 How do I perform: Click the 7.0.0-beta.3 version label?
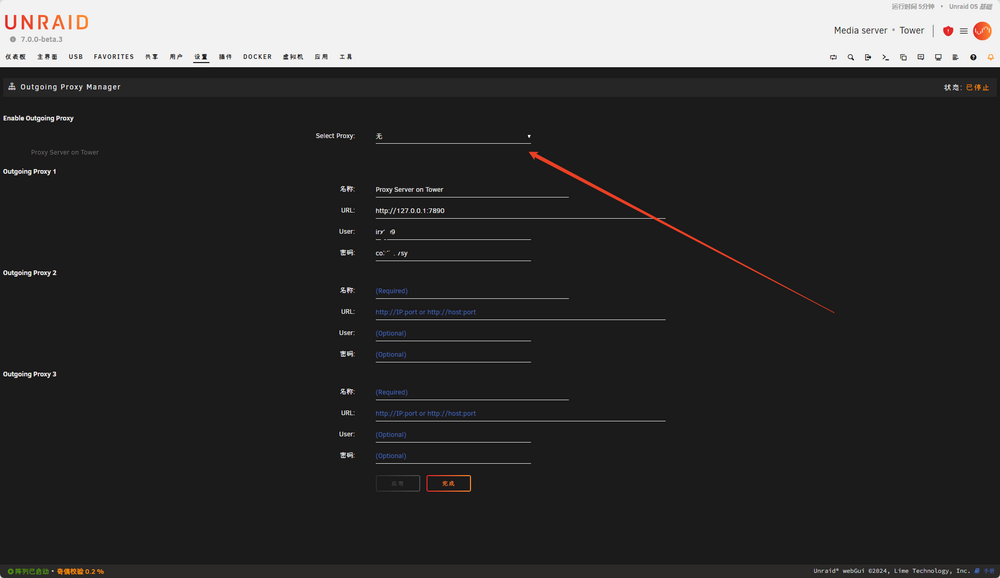pyautogui.click(x=41, y=40)
